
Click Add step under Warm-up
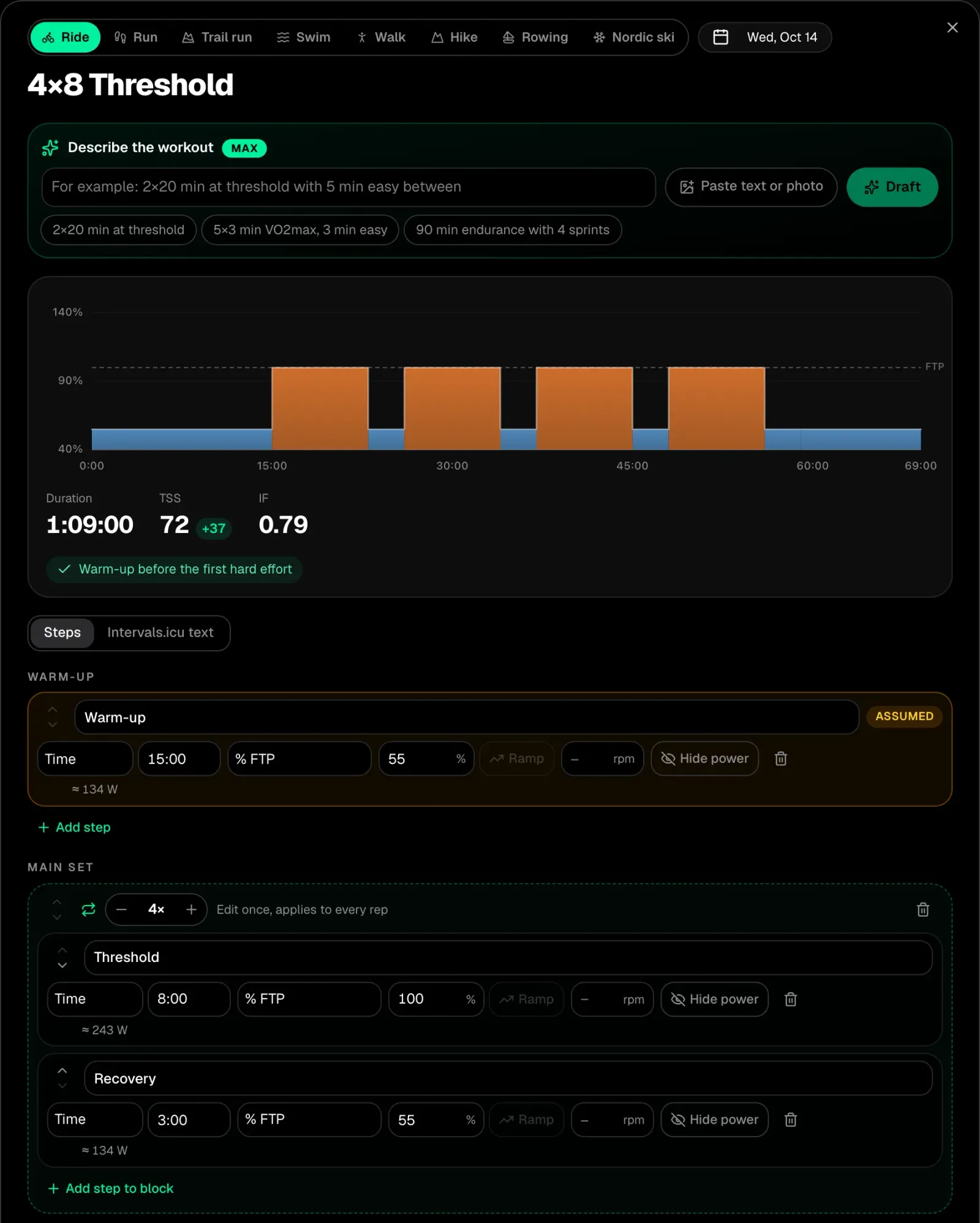pos(75,827)
